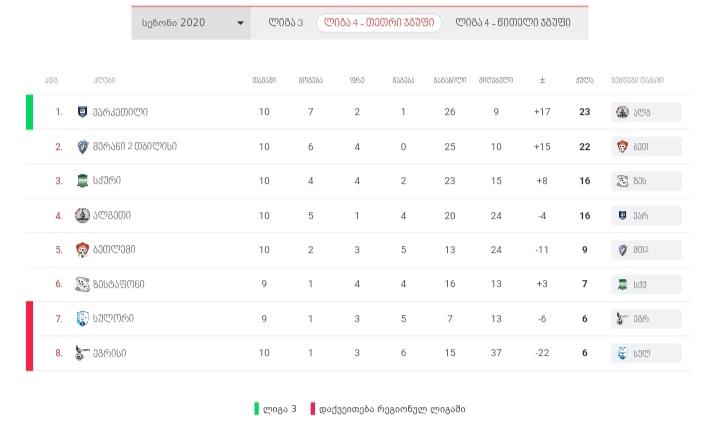Switch to the ლიგა 3 tab
The width and height of the screenshot is (720, 427).
click(x=286, y=22)
